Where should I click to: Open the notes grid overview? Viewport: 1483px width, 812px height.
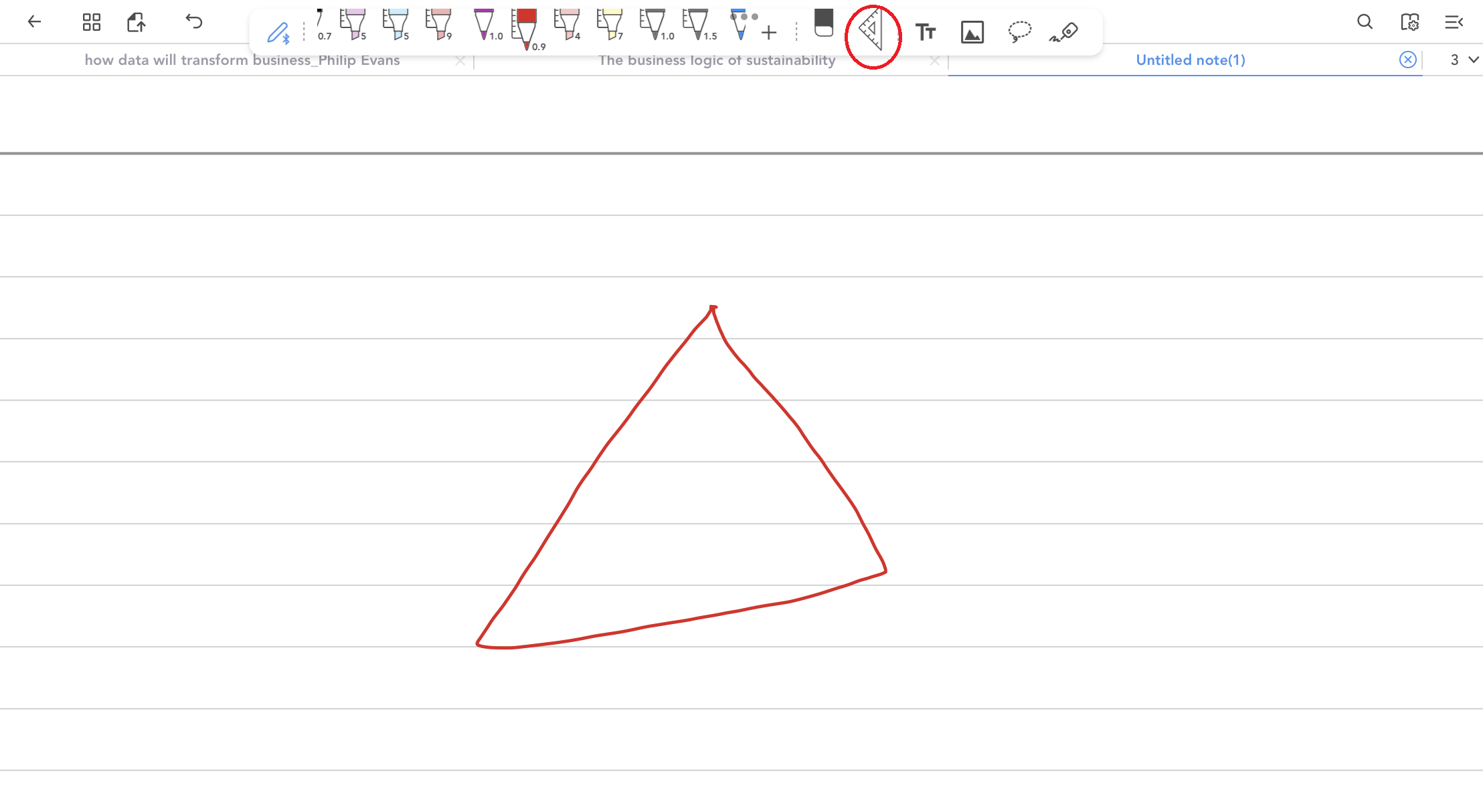(91, 22)
